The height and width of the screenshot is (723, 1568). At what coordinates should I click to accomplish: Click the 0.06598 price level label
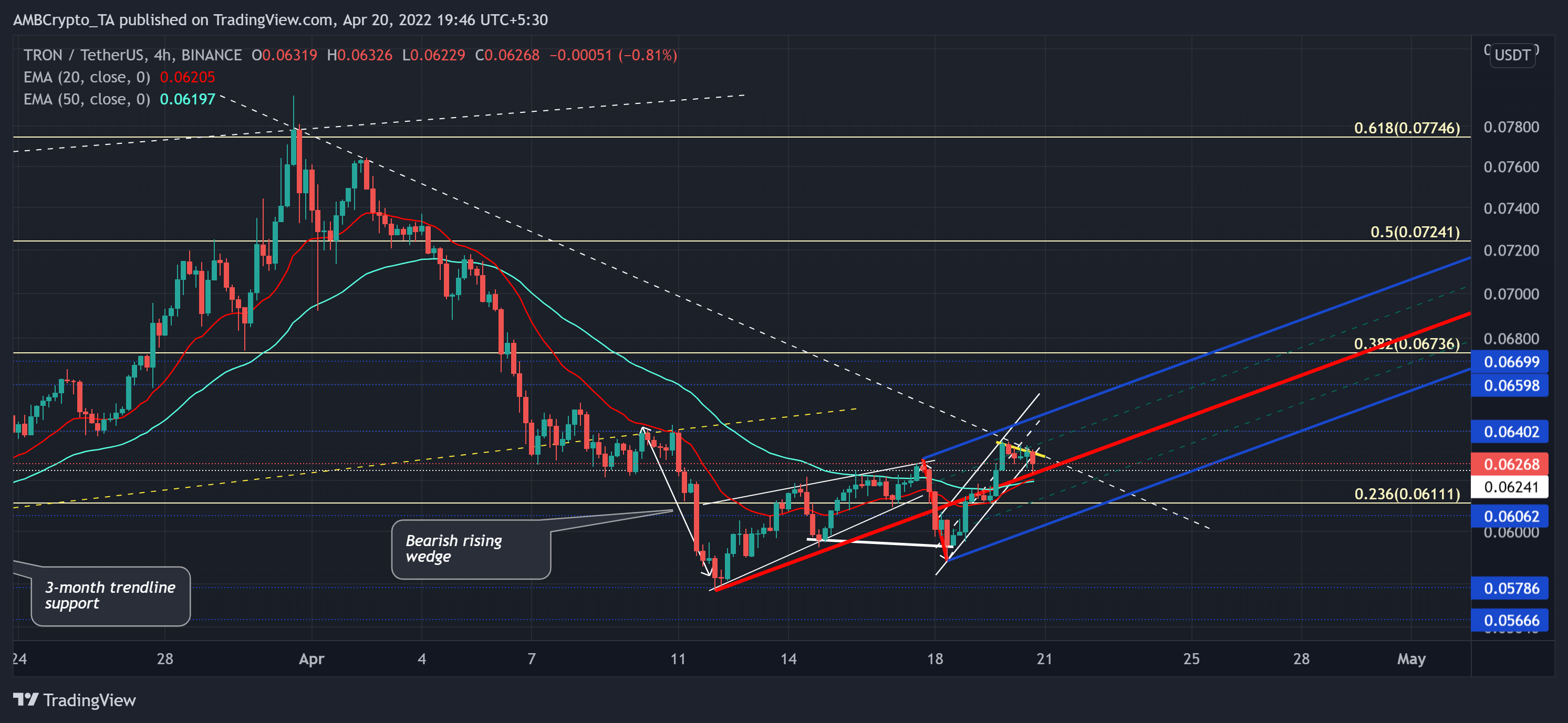[x=1511, y=385]
